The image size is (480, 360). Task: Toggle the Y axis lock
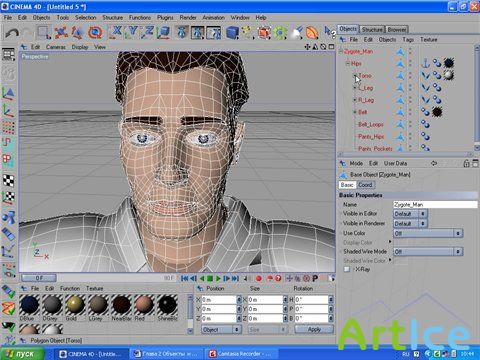pos(132,32)
